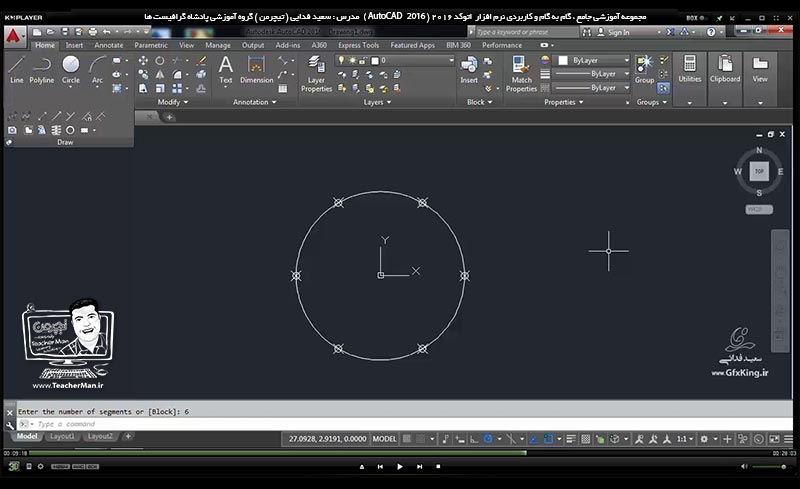
Task: Click the MODEL space button in status bar
Action: 384,439
